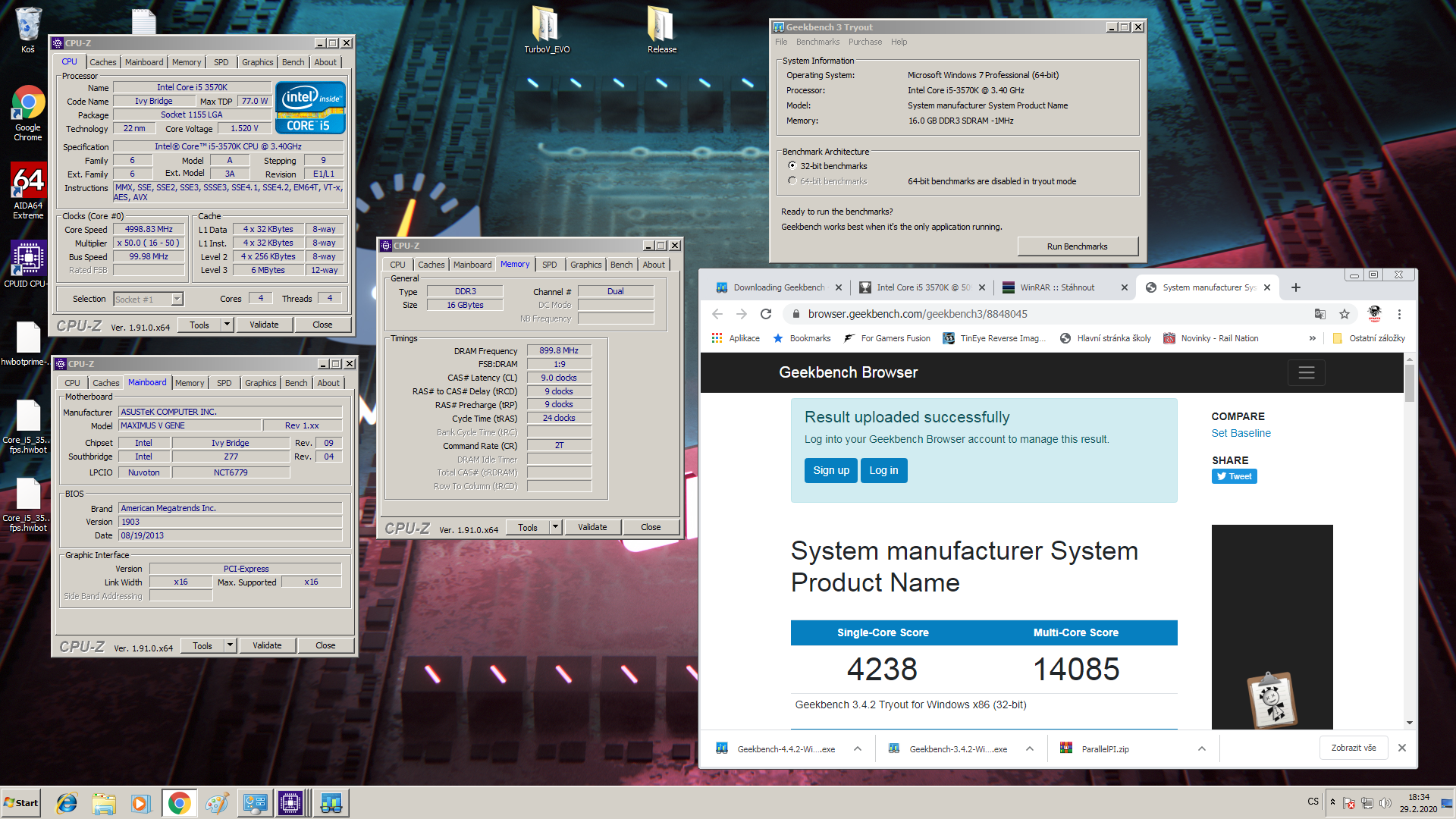Click Run Benchmarks button
Image resolution: width=1456 pixels, height=819 pixels.
click(1077, 246)
